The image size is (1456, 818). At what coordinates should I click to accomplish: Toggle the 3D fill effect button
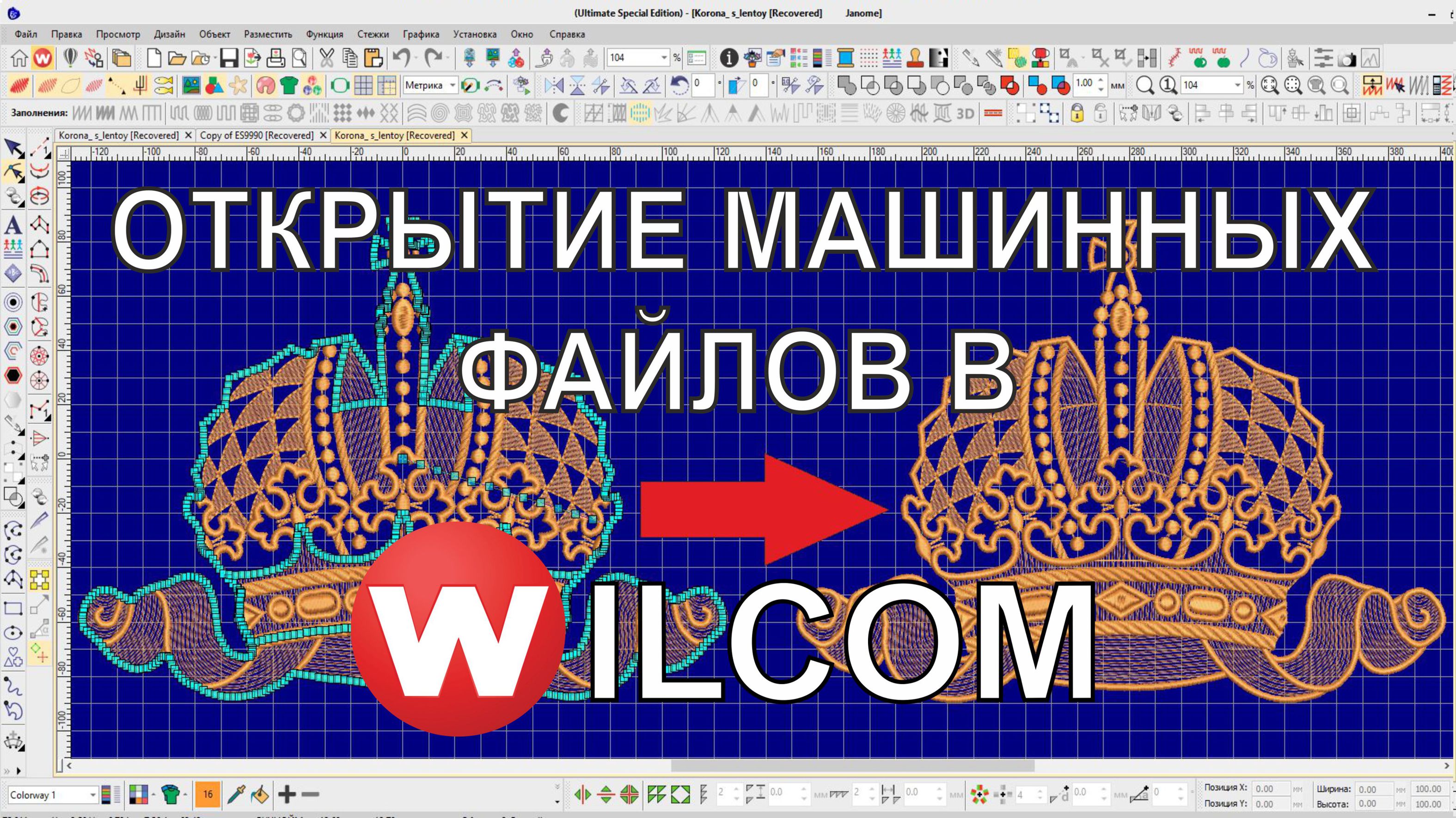tap(965, 113)
